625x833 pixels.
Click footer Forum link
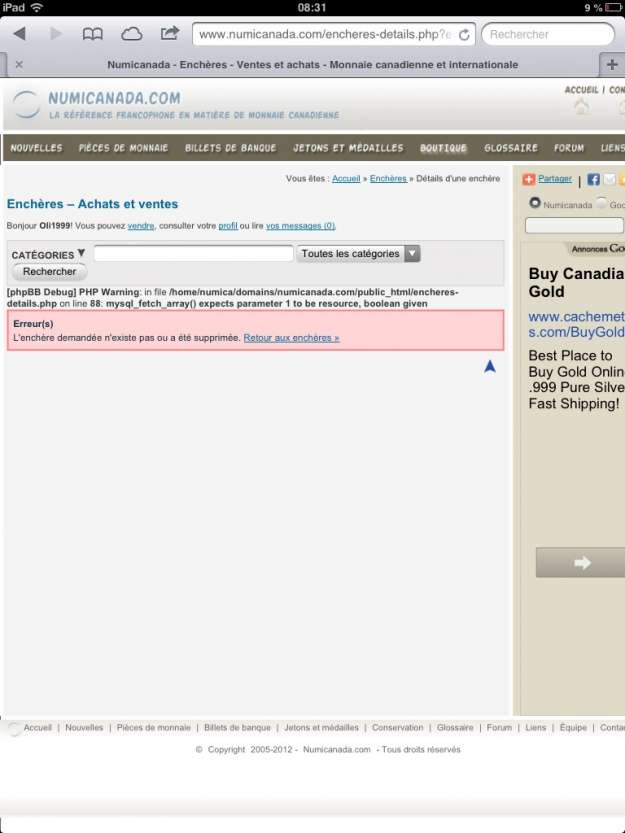[499, 727]
